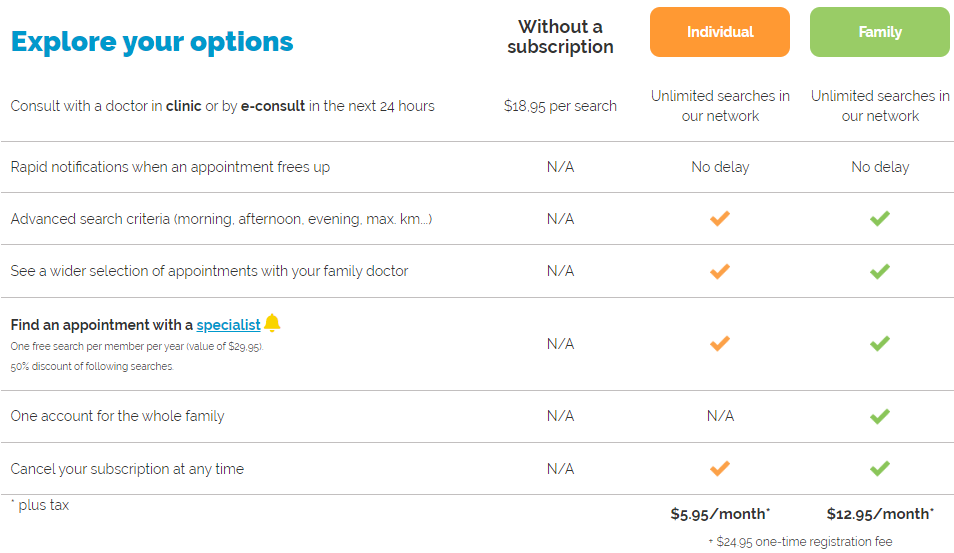Viewport: 954px width, 553px height.
Task: Click the $18.95 per search text
Action: click(x=560, y=106)
